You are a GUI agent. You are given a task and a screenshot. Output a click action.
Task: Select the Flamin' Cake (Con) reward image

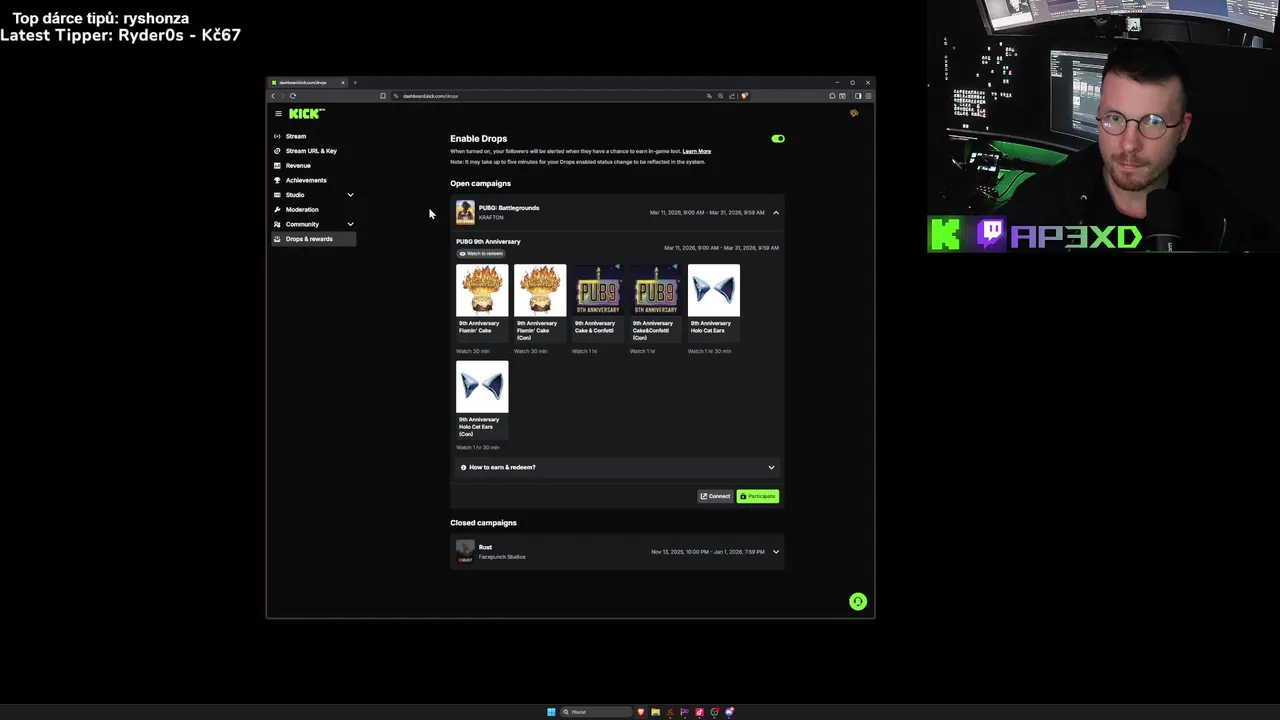[x=540, y=290]
